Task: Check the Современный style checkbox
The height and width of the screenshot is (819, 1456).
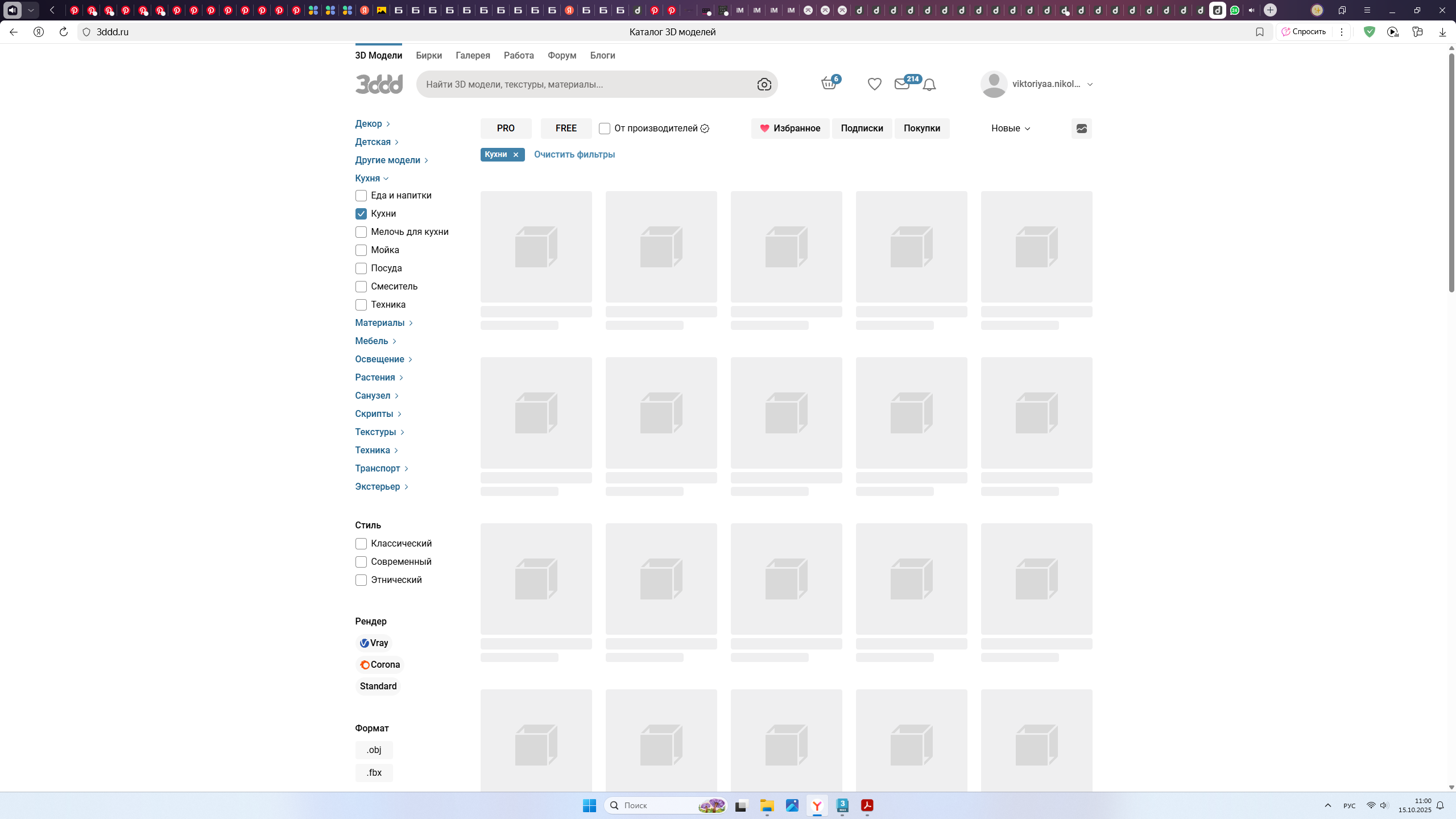Action: tap(361, 562)
